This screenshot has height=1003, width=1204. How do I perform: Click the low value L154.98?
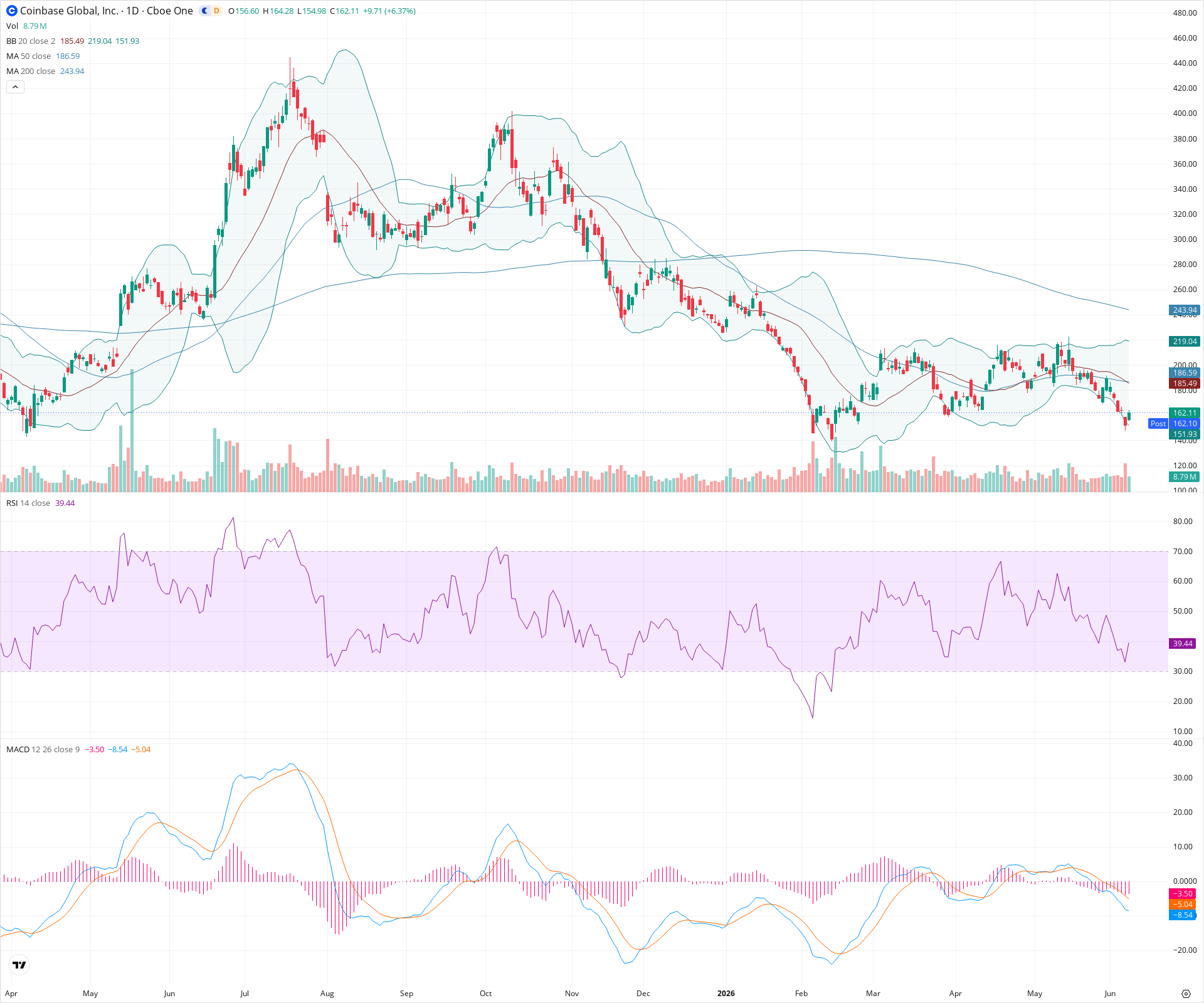click(x=312, y=11)
